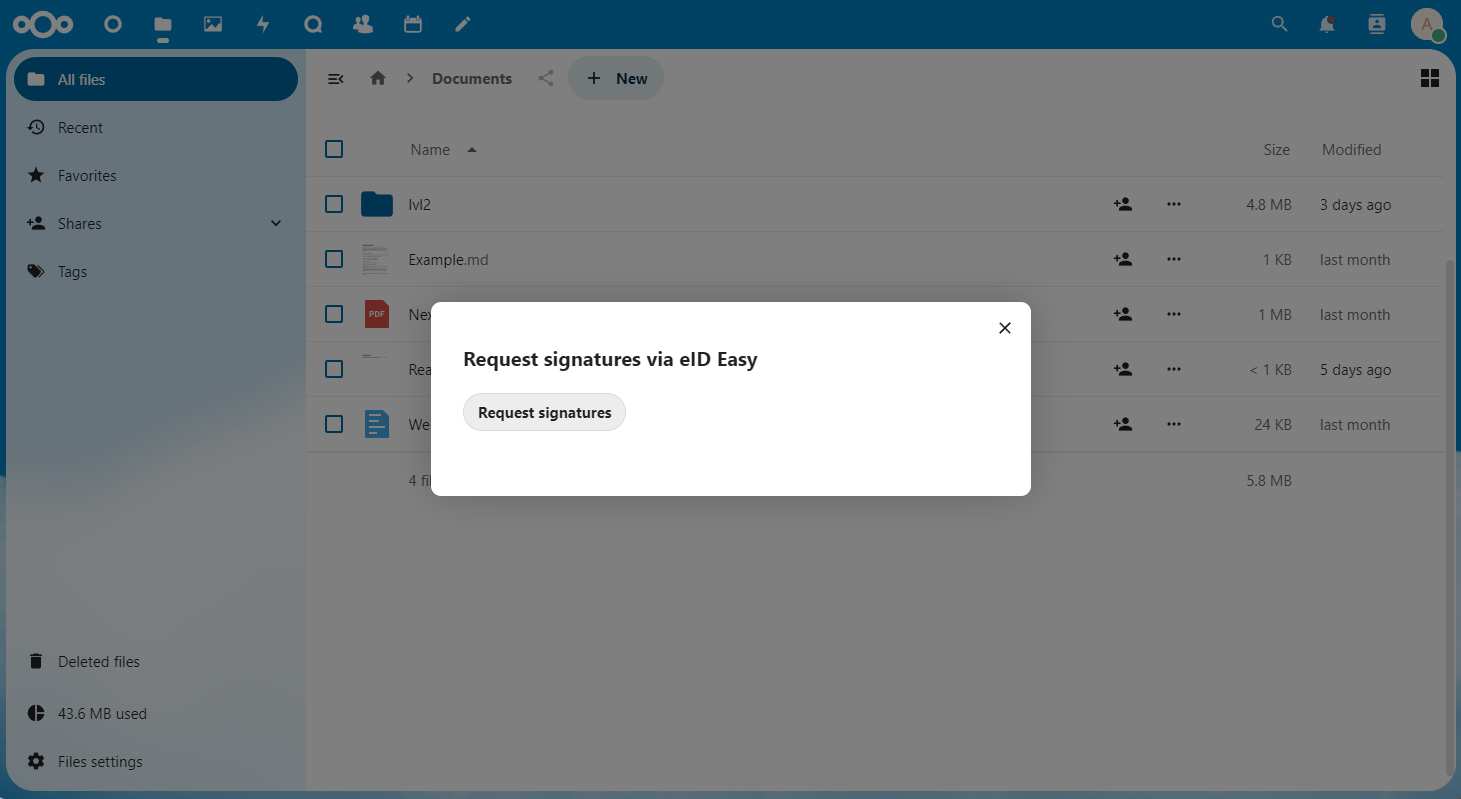The height and width of the screenshot is (799, 1461).
Task: Click the red PDF file icon
Action: coord(377,314)
